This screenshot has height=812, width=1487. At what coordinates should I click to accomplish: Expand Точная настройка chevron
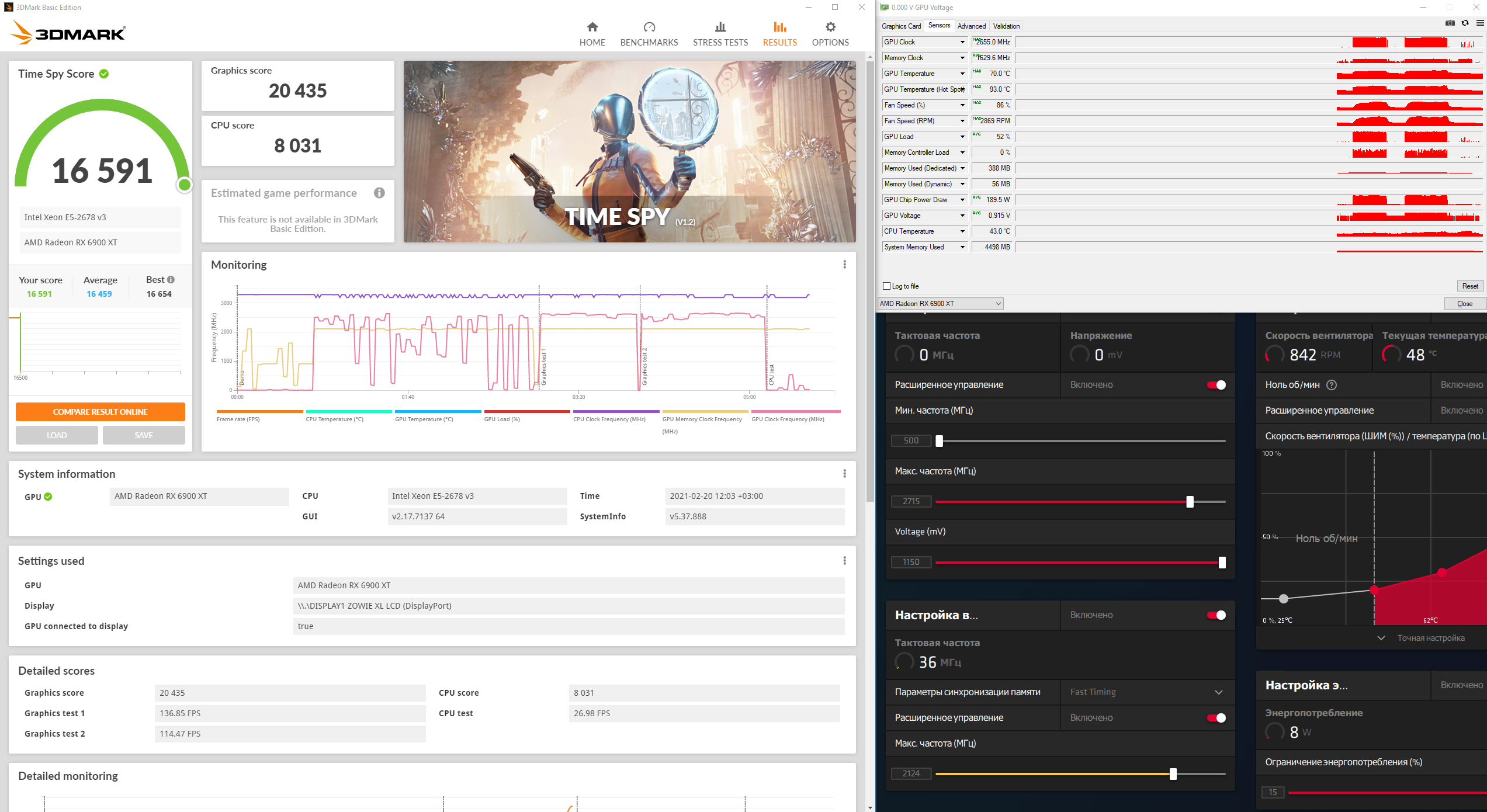click(x=1381, y=638)
